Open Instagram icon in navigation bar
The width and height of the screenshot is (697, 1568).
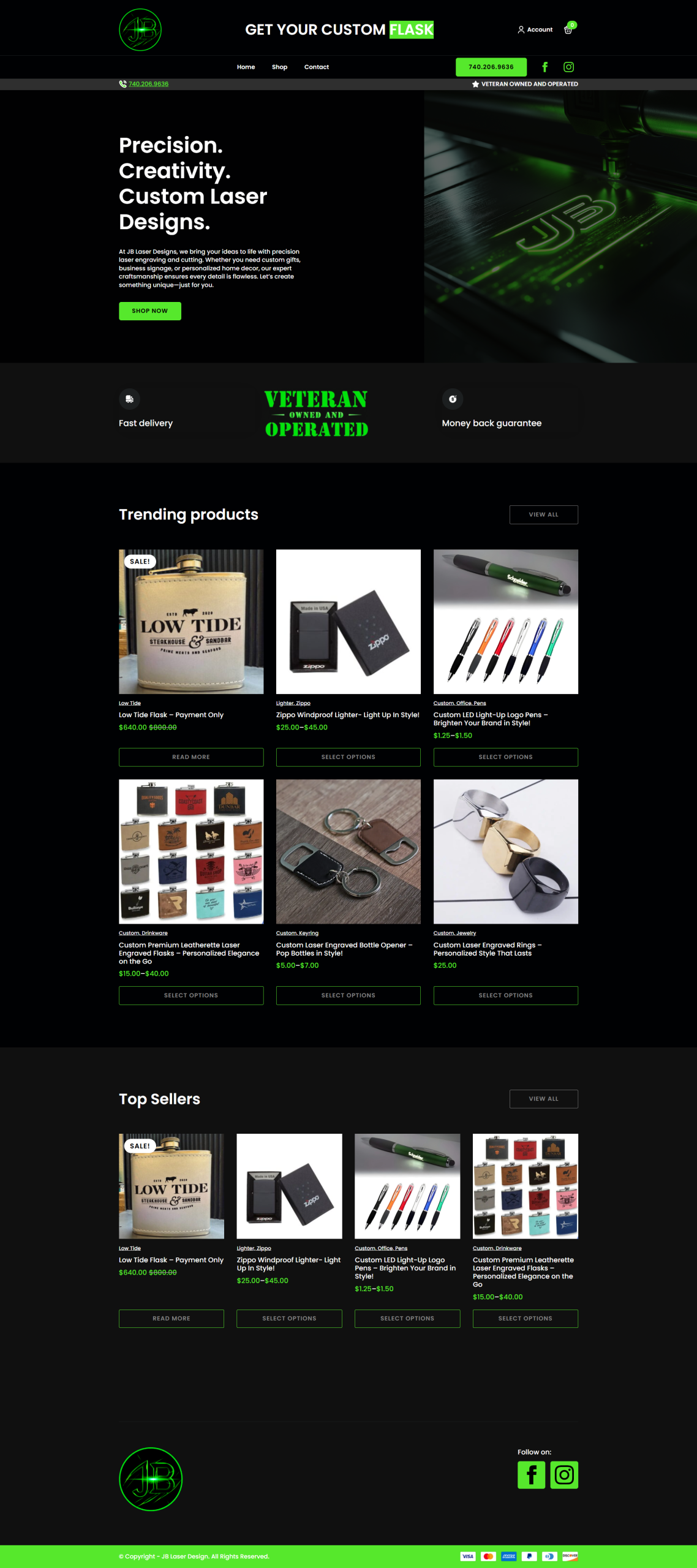[568, 67]
